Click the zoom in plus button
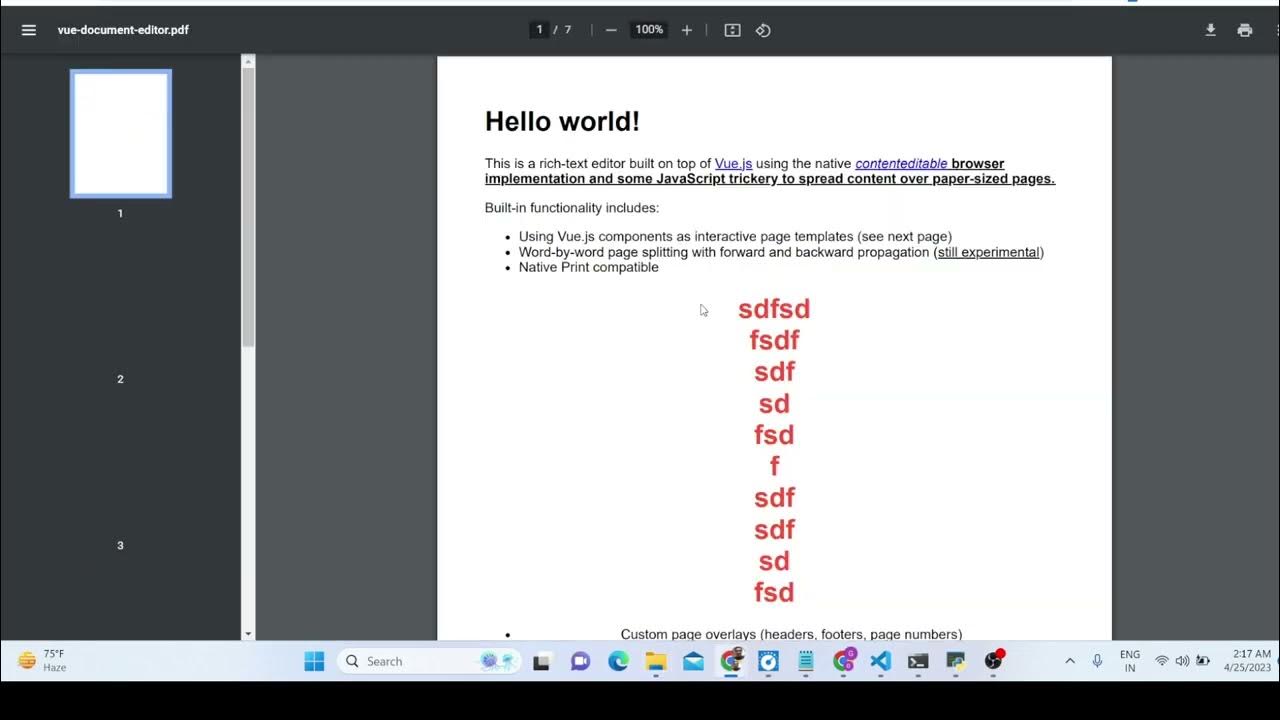 (x=687, y=30)
